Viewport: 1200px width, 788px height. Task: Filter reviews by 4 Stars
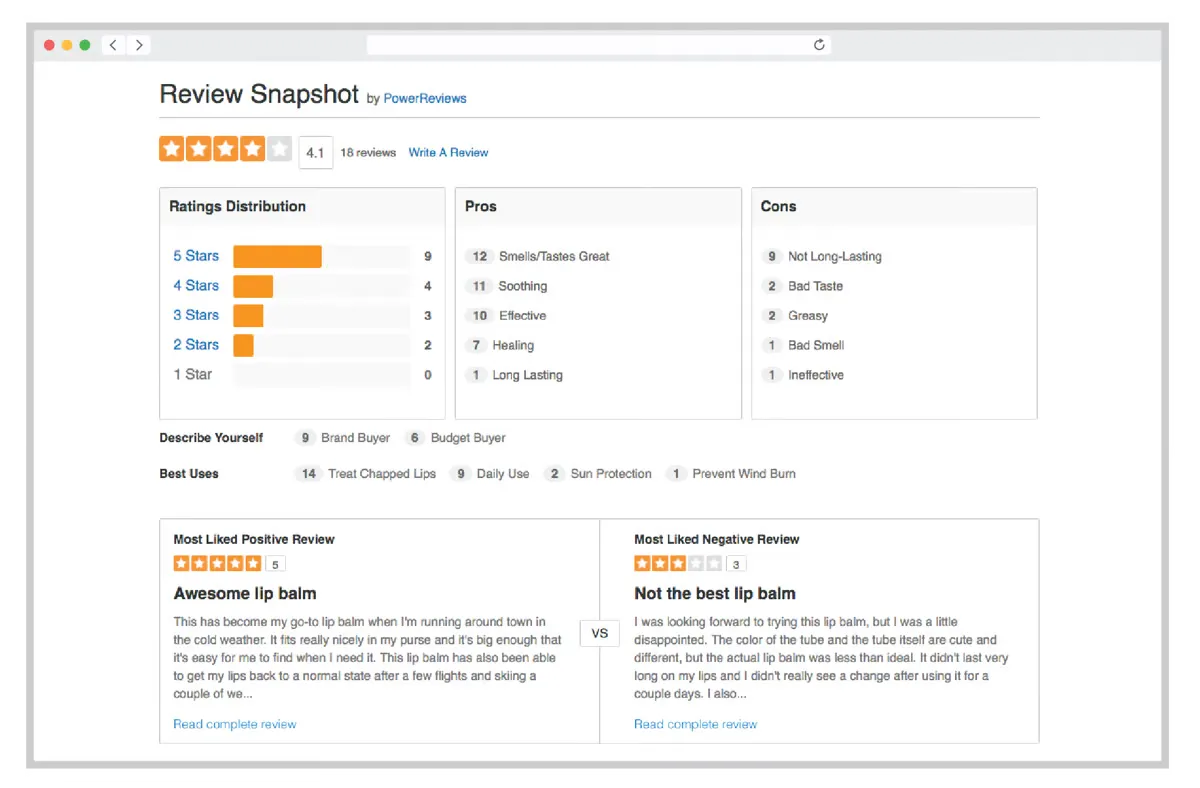[x=196, y=286]
